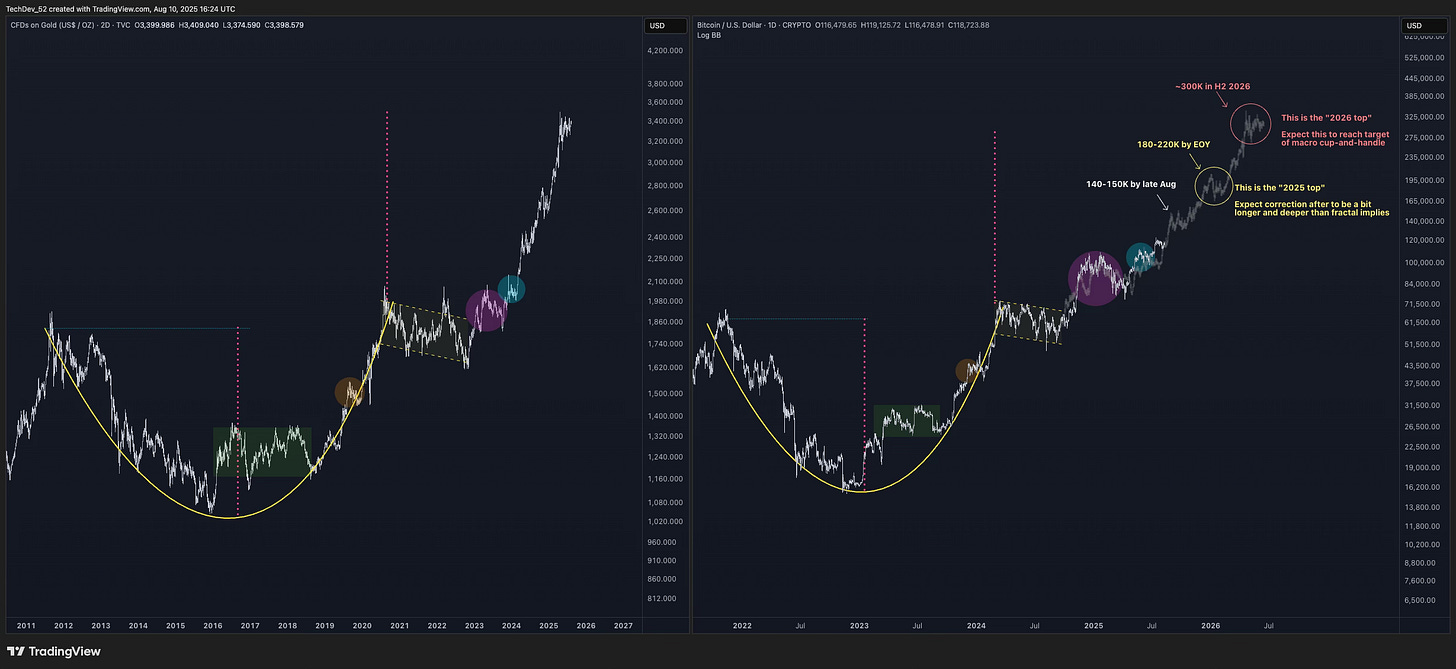Click the purple ellipse on the Bitcoin chart
The width and height of the screenshot is (1456, 669).
(x=1095, y=277)
